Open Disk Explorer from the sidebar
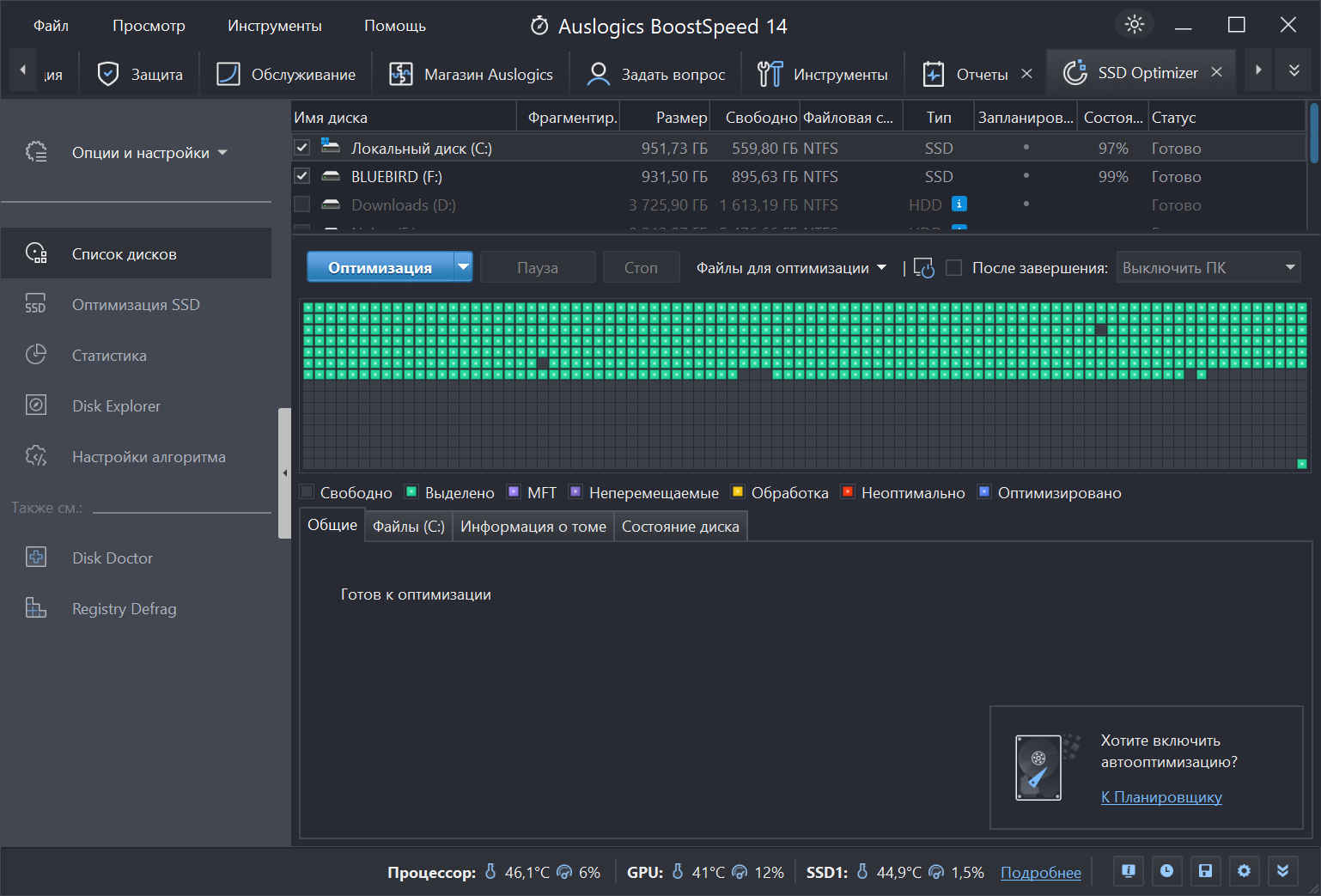 116,405
